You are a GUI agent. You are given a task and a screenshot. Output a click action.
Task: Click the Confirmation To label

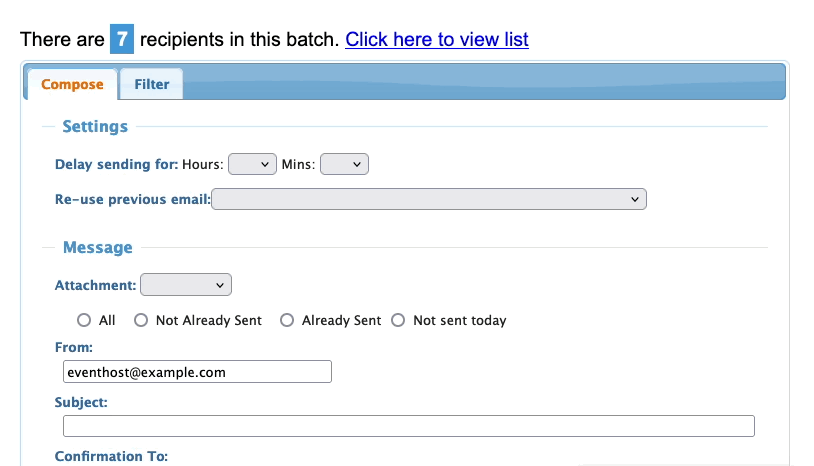[111, 456]
